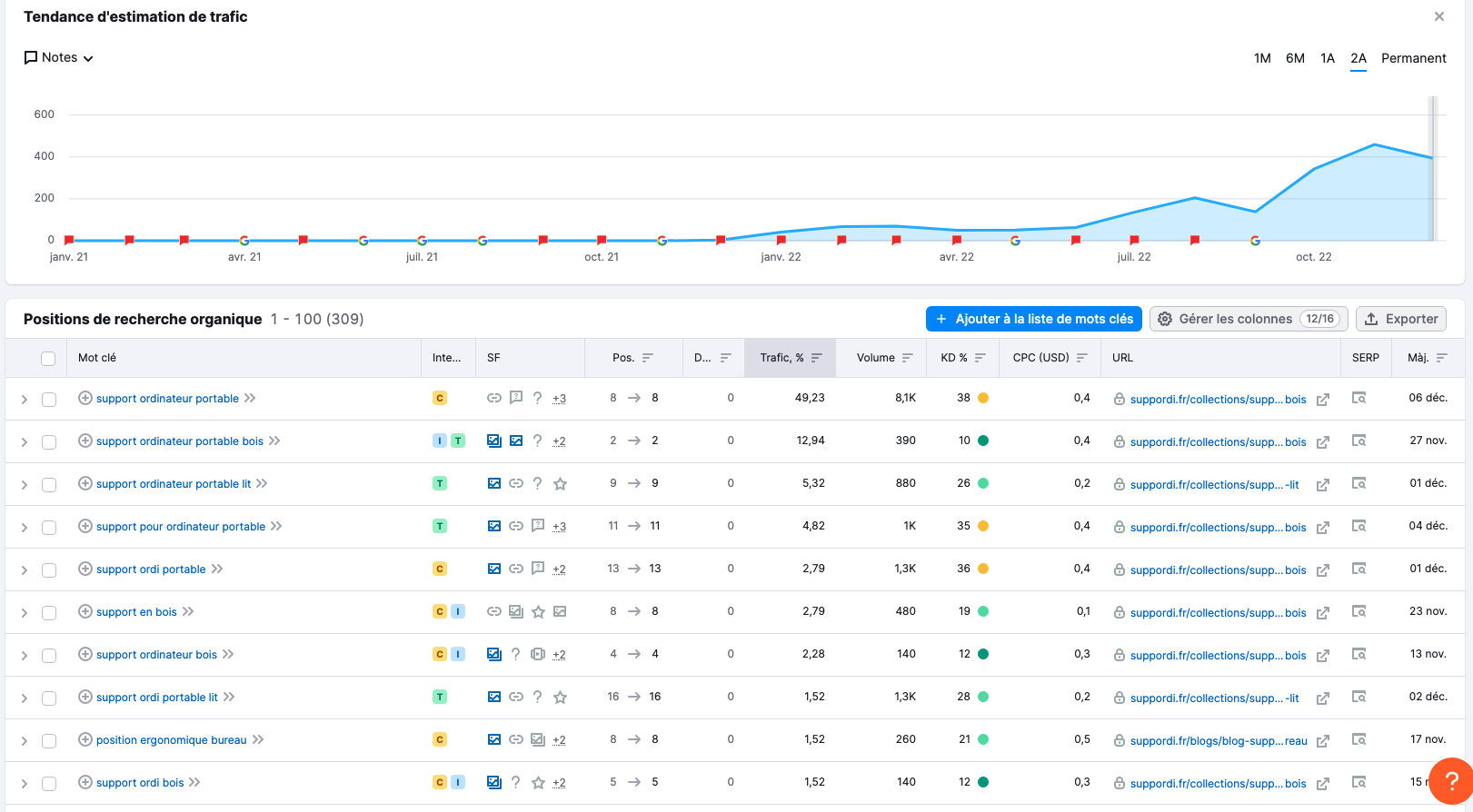This screenshot has height=812, width=1473.
Task: Switch chart range to Permanent
Action: pyautogui.click(x=1413, y=58)
